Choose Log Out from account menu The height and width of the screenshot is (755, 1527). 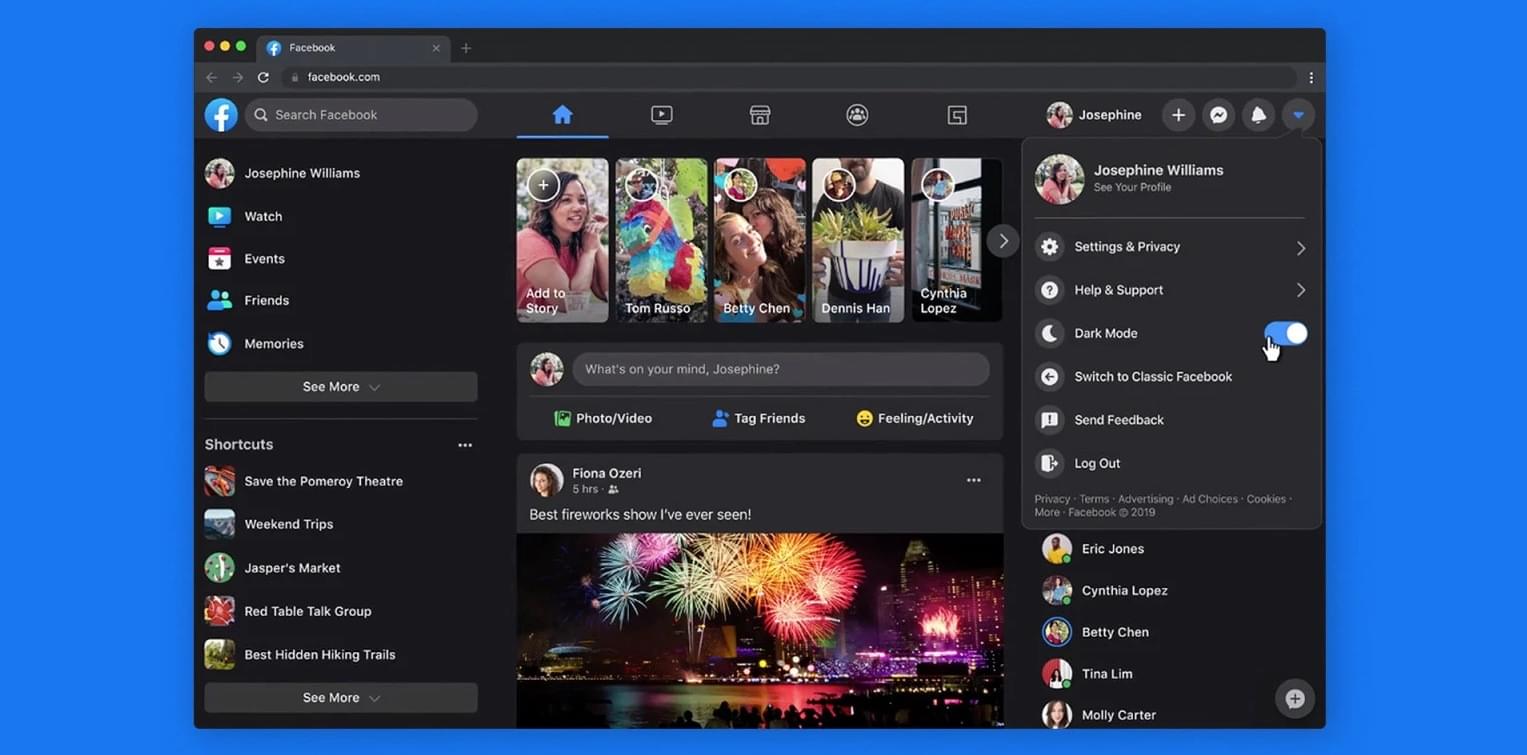(x=1096, y=463)
